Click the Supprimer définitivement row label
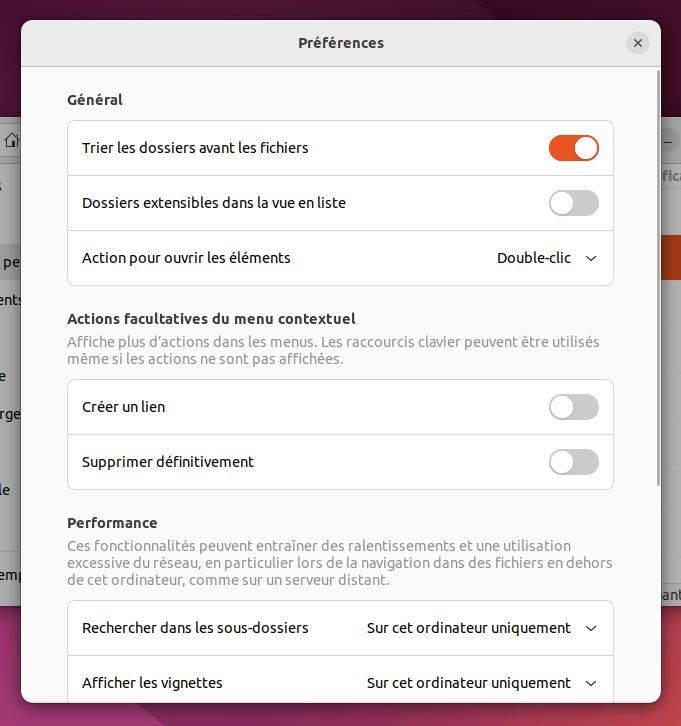The width and height of the screenshot is (681, 726). (x=168, y=462)
